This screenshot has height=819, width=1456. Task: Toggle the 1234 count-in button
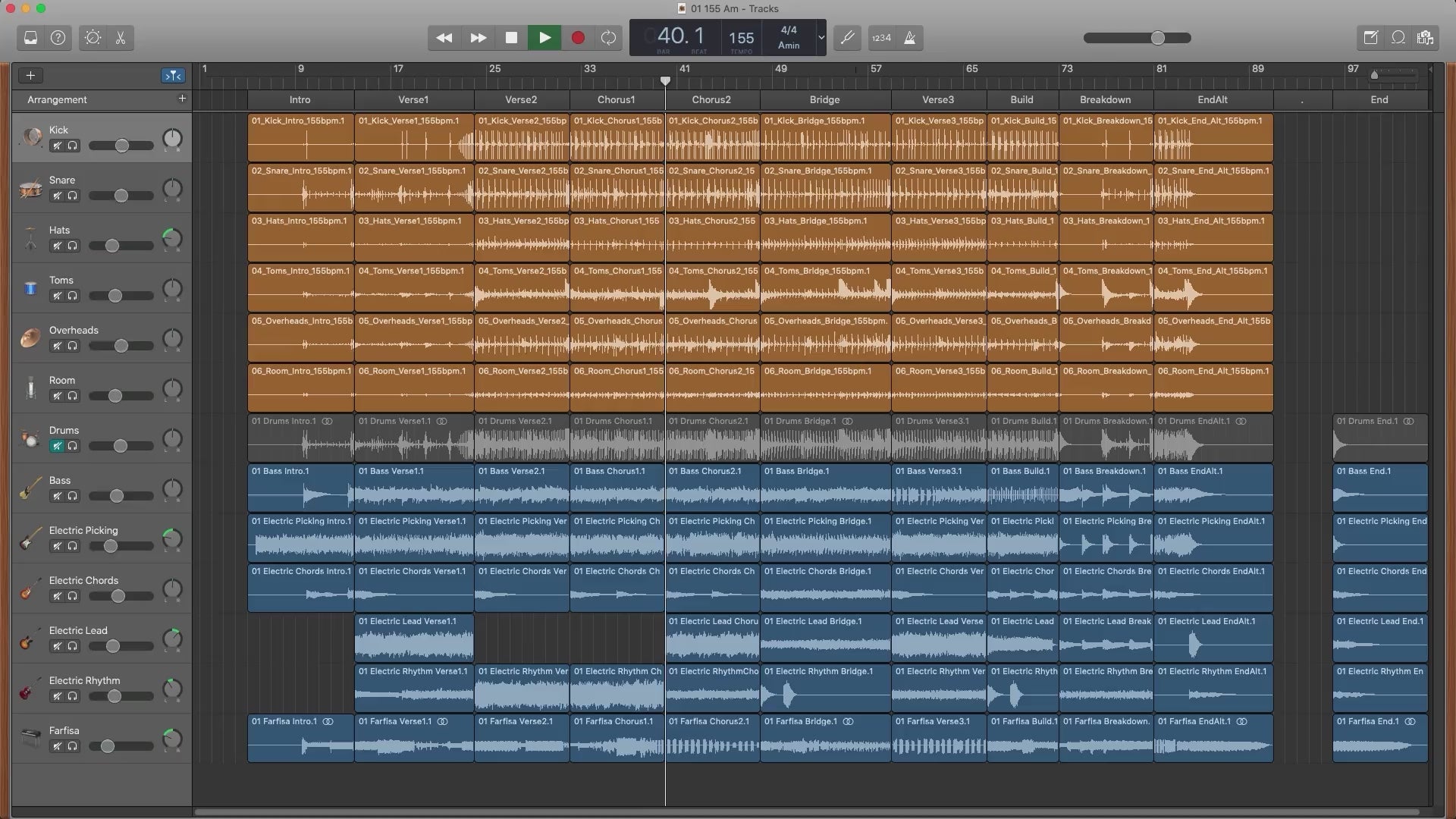tap(881, 38)
